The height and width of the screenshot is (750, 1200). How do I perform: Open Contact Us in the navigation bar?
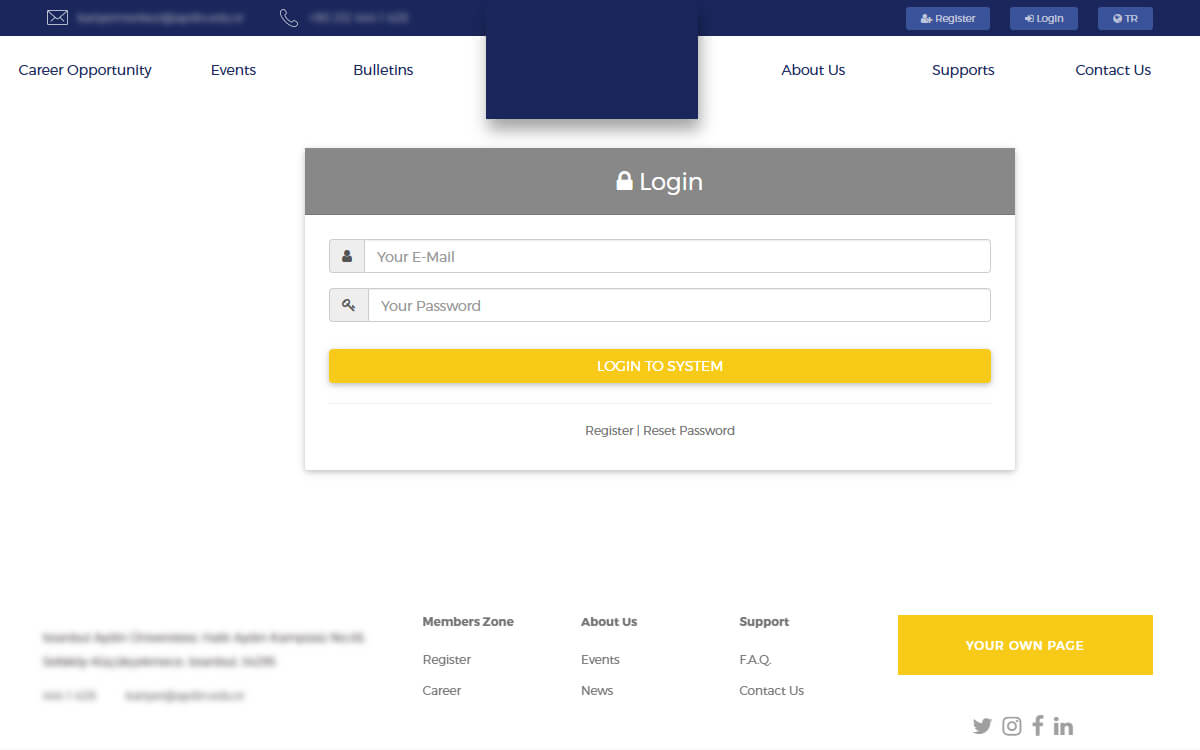1113,70
